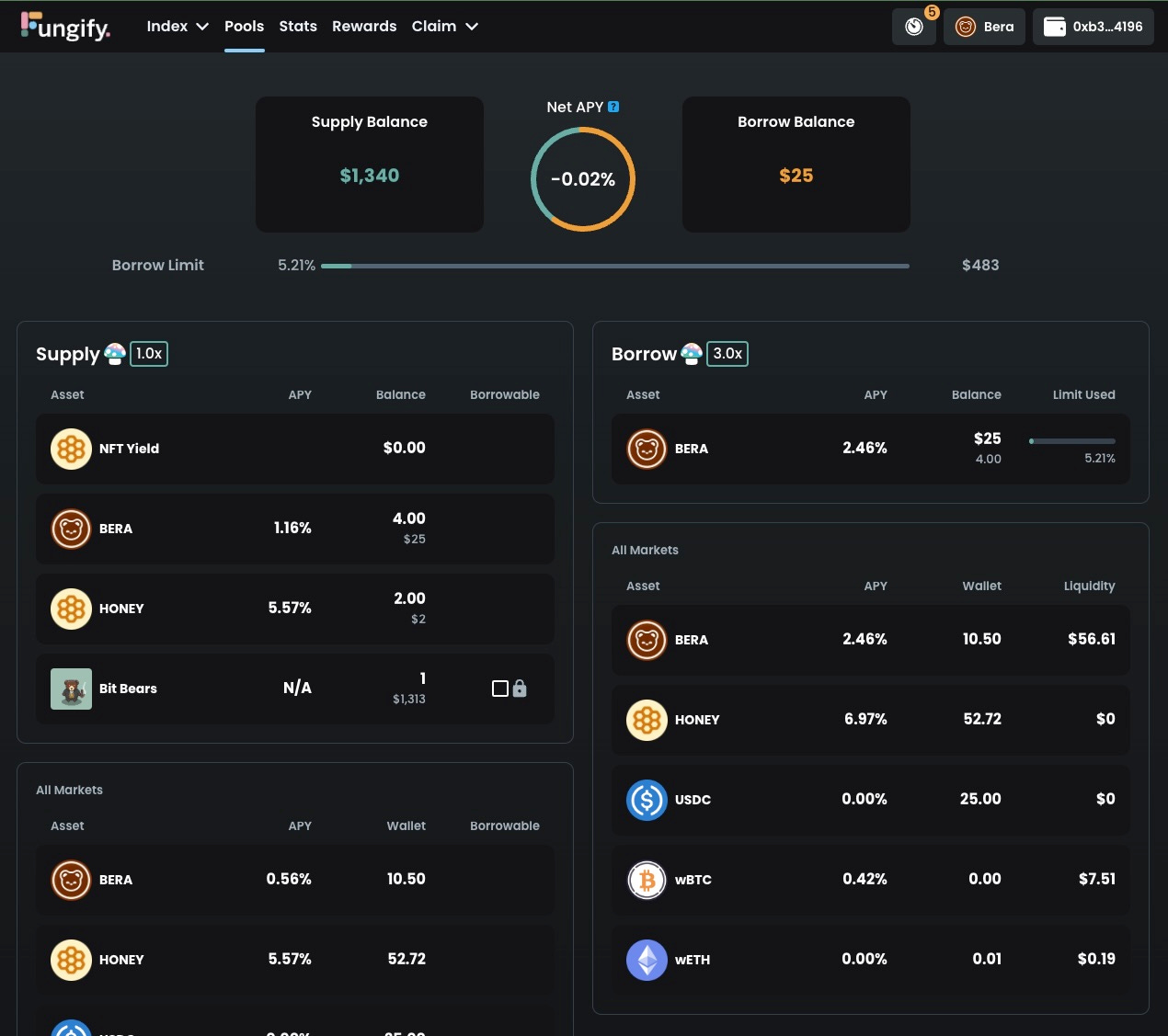Click the Net APY circular gauge
This screenshot has height=1036, width=1168.
(x=583, y=179)
